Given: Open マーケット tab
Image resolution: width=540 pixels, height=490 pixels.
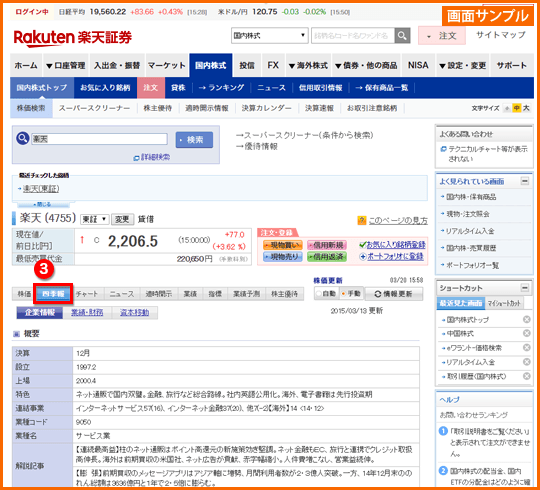Looking at the screenshot, I should 167,65.
